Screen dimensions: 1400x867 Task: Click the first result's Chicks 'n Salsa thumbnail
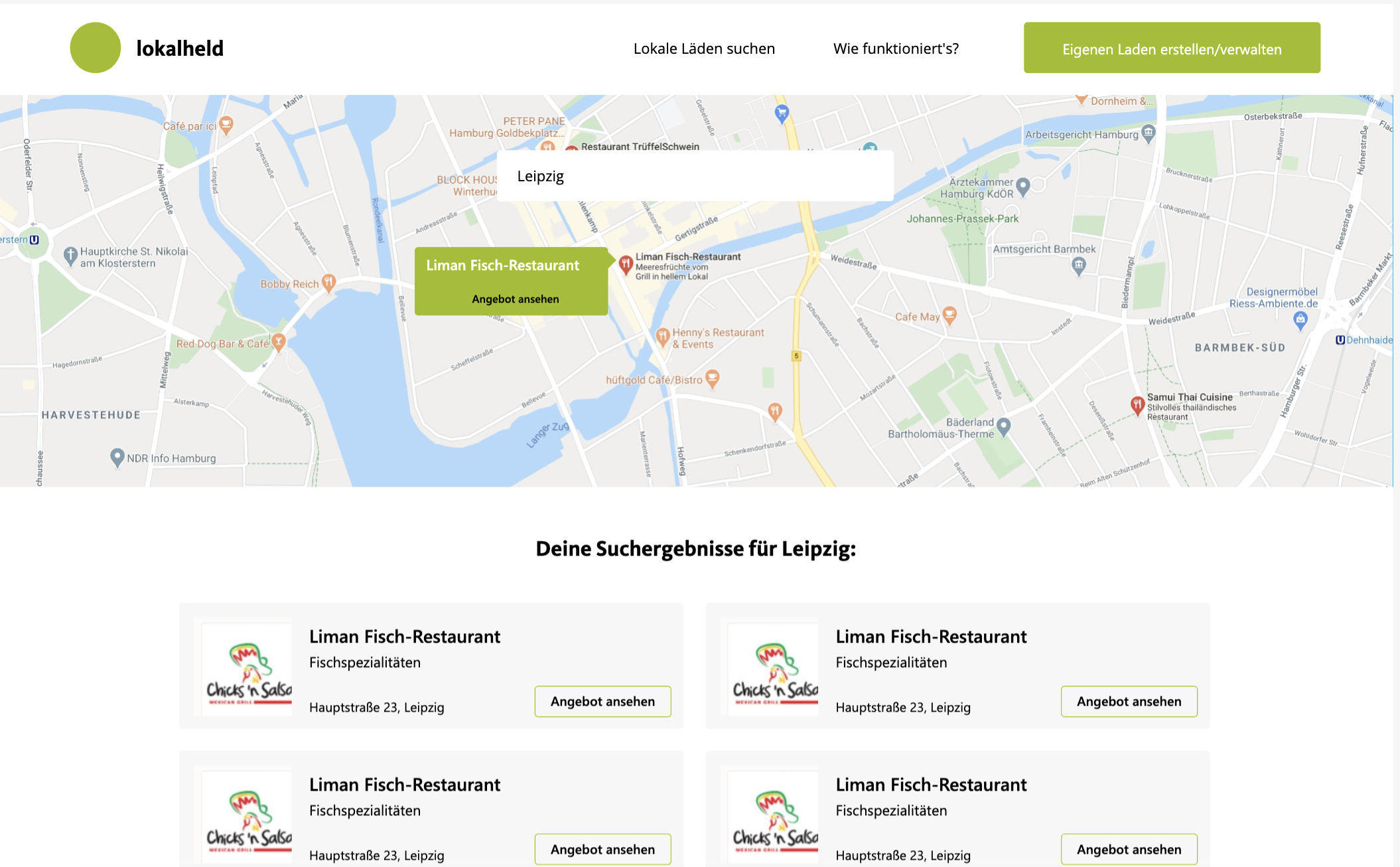click(247, 669)
